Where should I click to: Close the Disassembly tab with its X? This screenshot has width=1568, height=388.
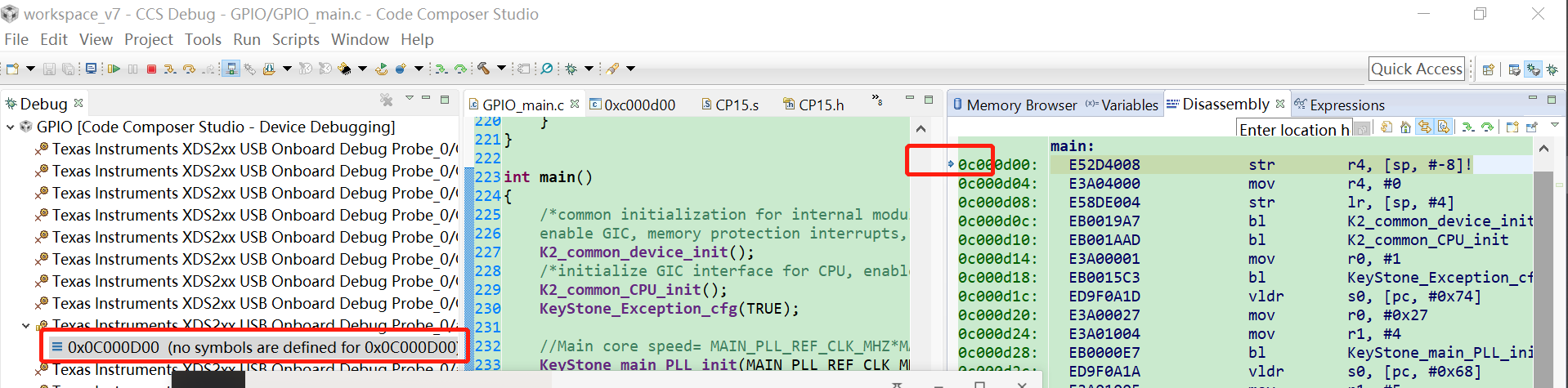(1280, 104)
